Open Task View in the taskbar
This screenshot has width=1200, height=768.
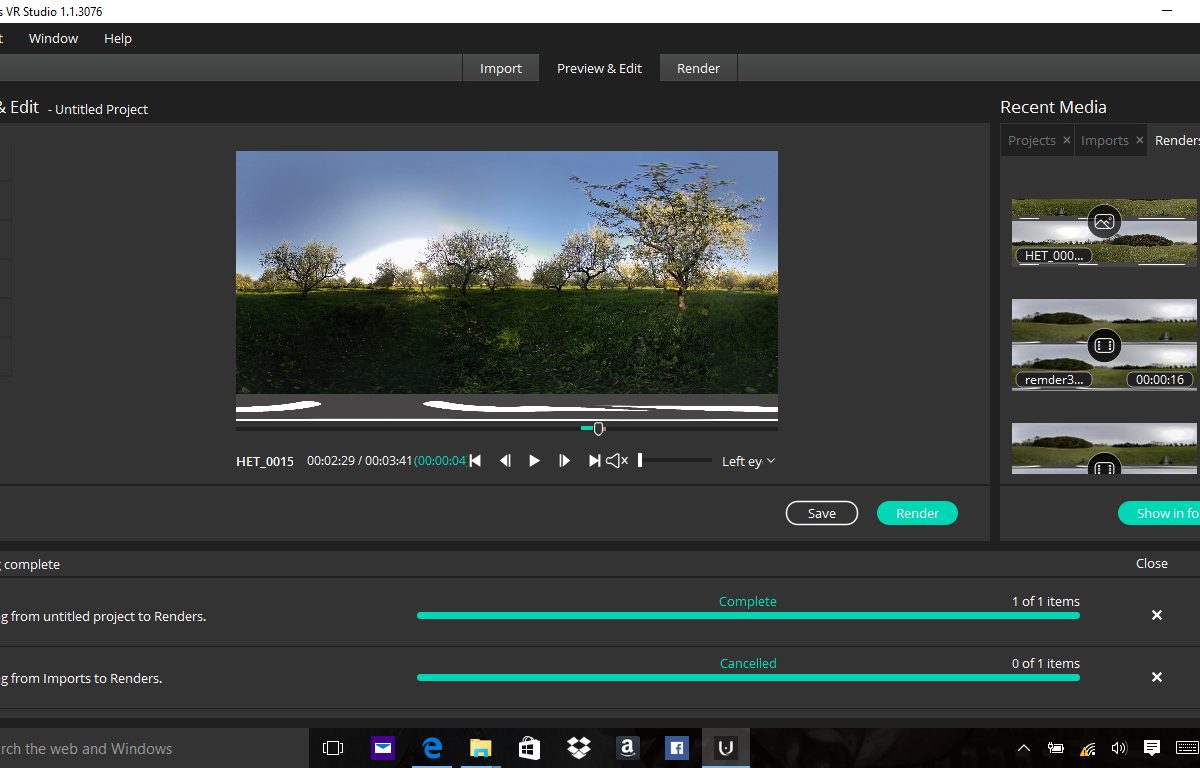click(333, 748)
